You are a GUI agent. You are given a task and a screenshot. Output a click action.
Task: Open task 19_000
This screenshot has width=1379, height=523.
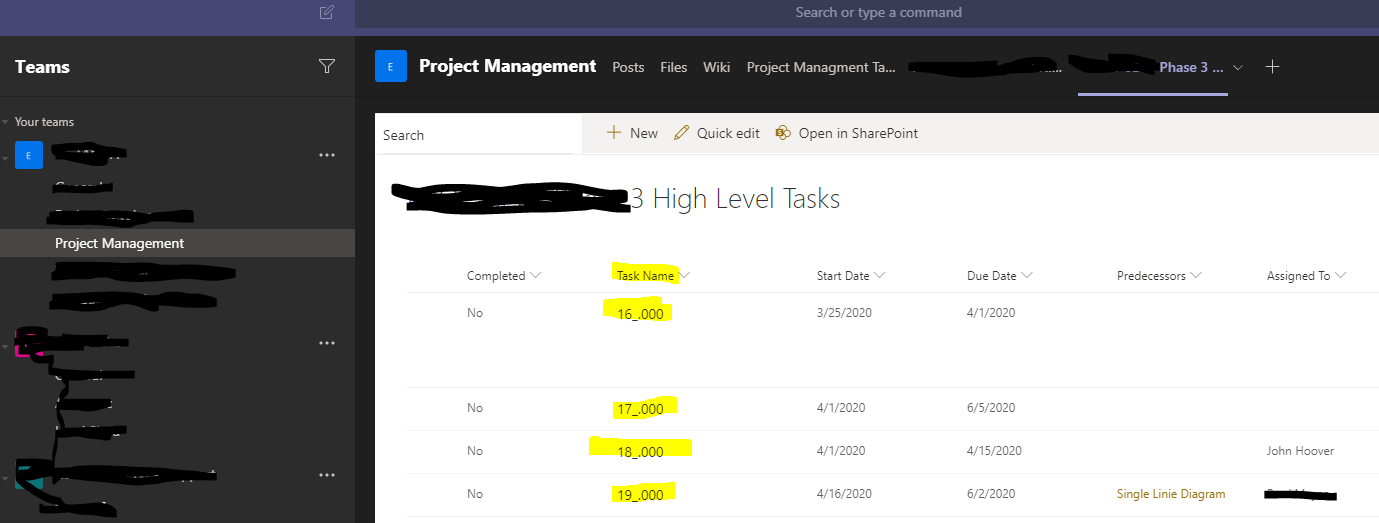coord(640,494)
